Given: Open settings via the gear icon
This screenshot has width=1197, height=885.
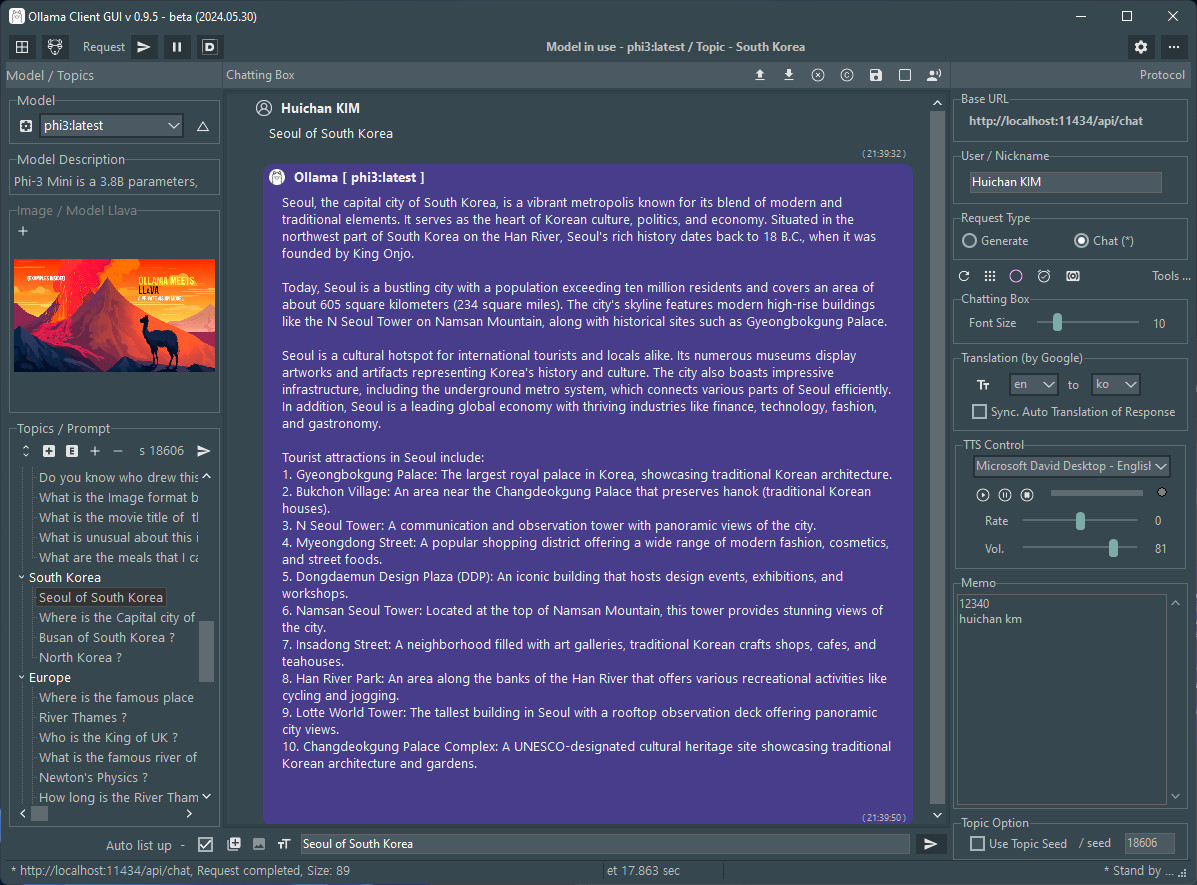Looking at the screenshot, I should coord(1141,47).
